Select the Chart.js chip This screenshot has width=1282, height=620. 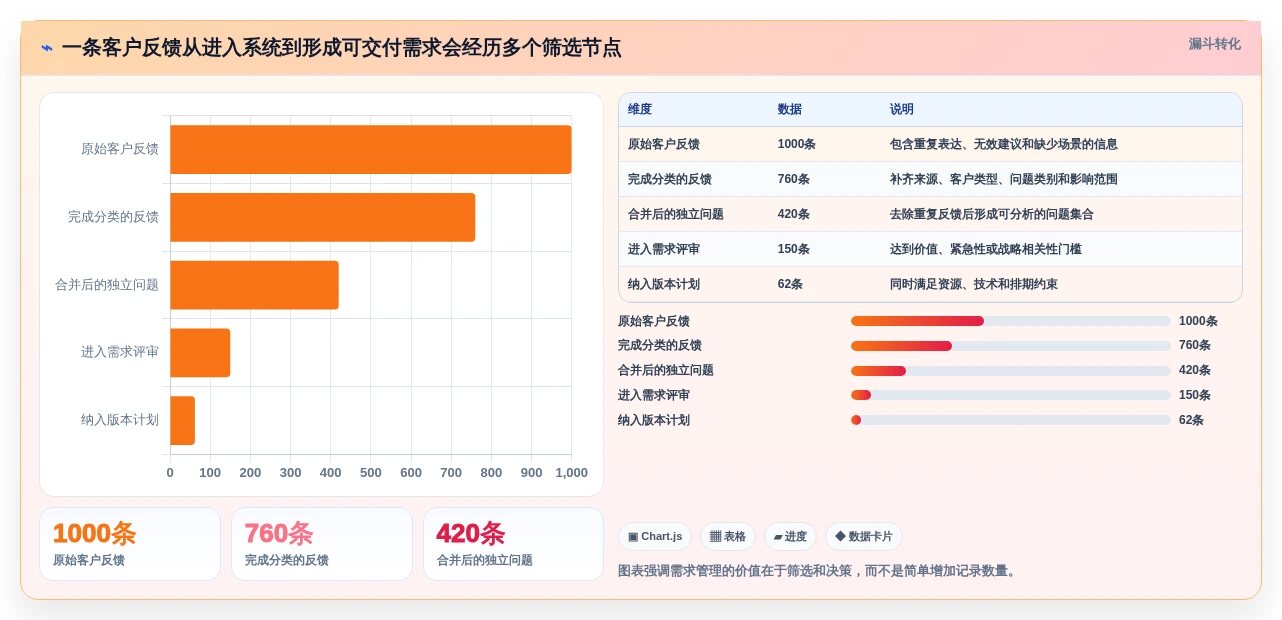pos(655,537)
